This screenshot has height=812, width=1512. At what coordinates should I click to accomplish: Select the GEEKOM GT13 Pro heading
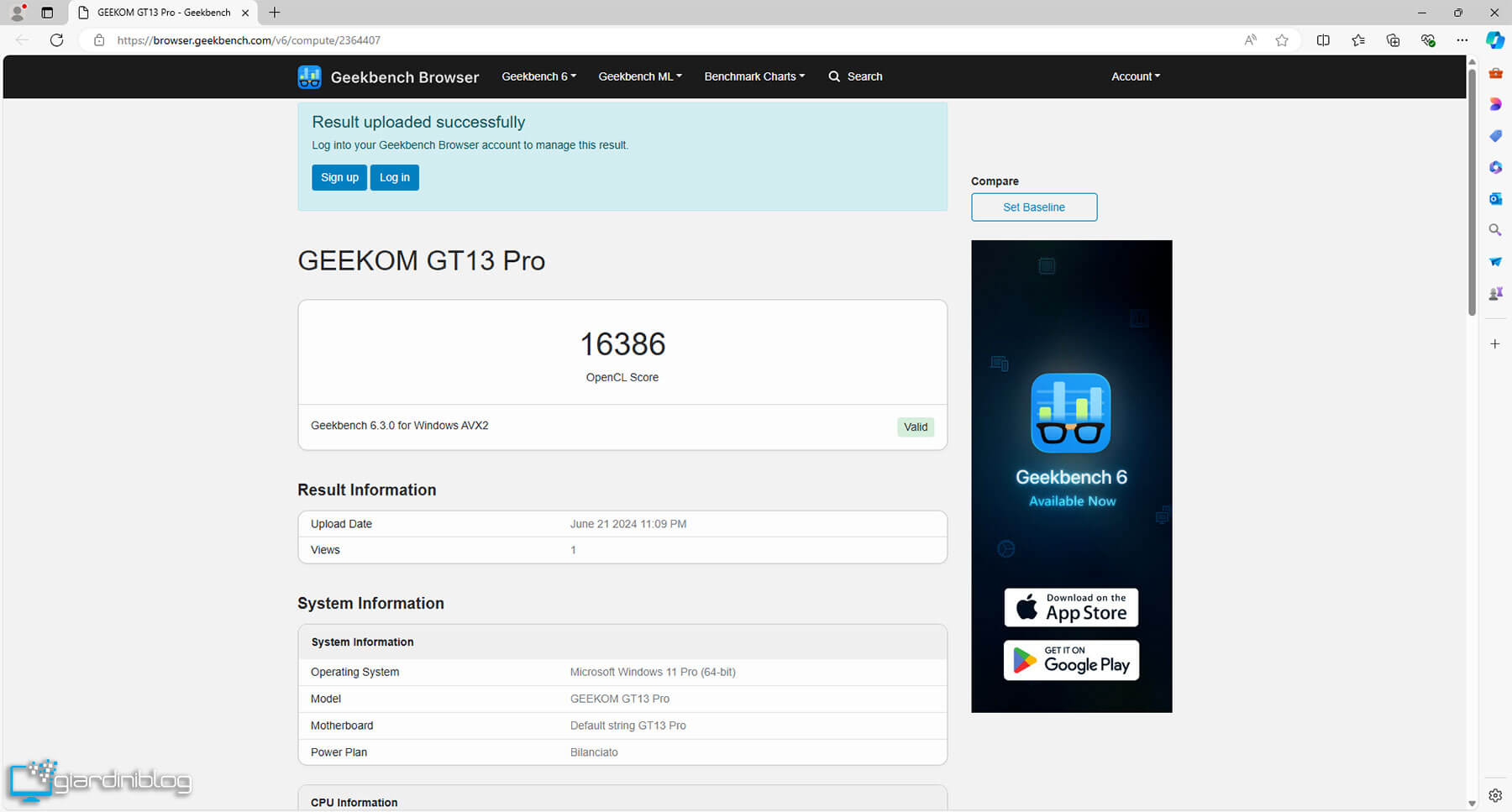[x=422, y=260]
